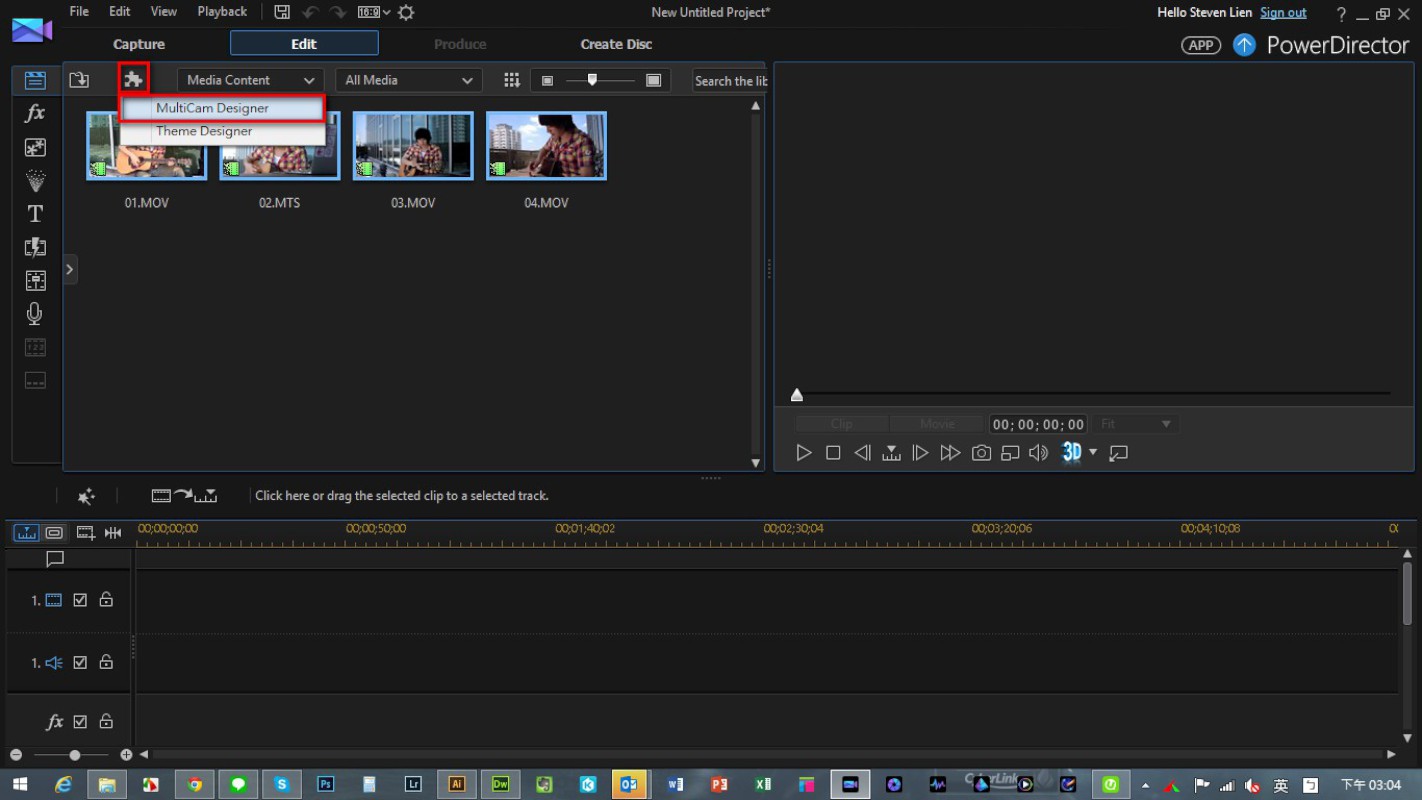Click the plug-ins puzzle icon
This screenshot has height=800, width=1422.
(x=133, y=79)
